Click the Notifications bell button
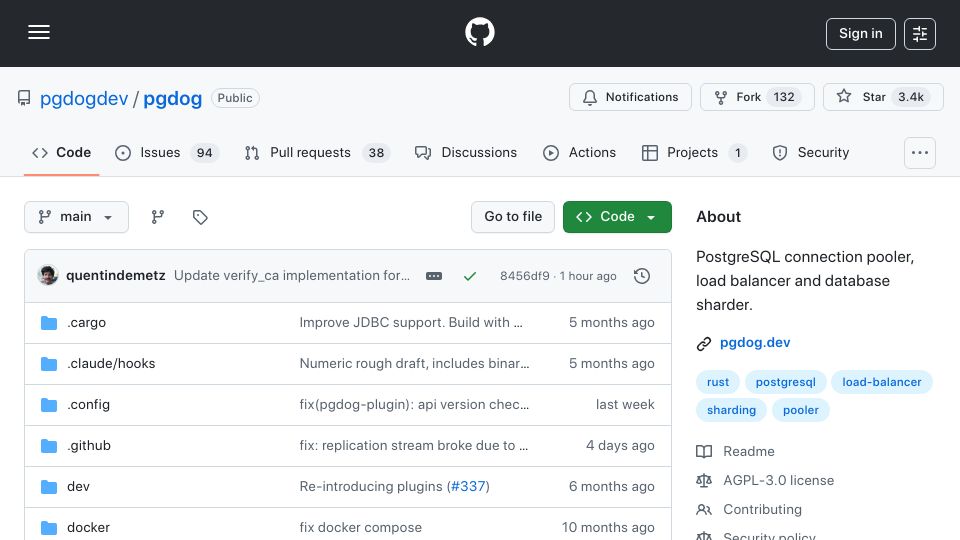The height and width of the screenshot is (540, 960). coord(630,97)
